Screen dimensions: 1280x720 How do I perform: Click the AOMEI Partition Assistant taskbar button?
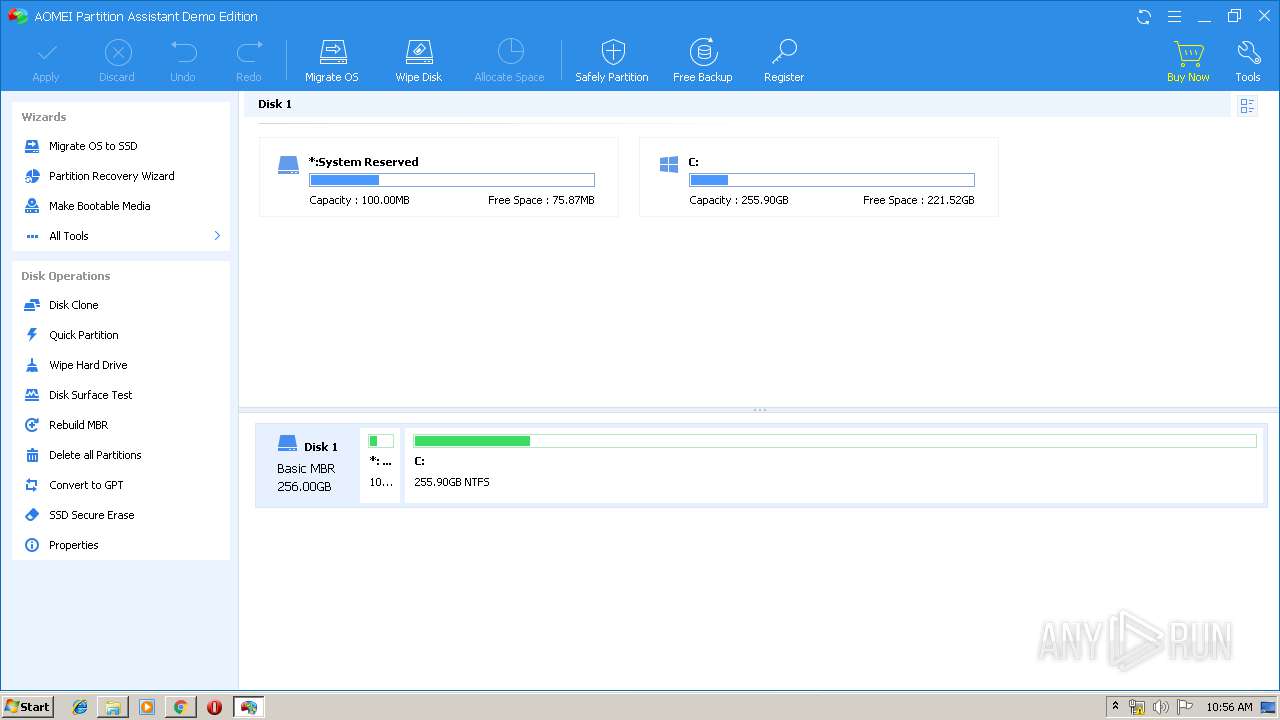coord(249,707)
